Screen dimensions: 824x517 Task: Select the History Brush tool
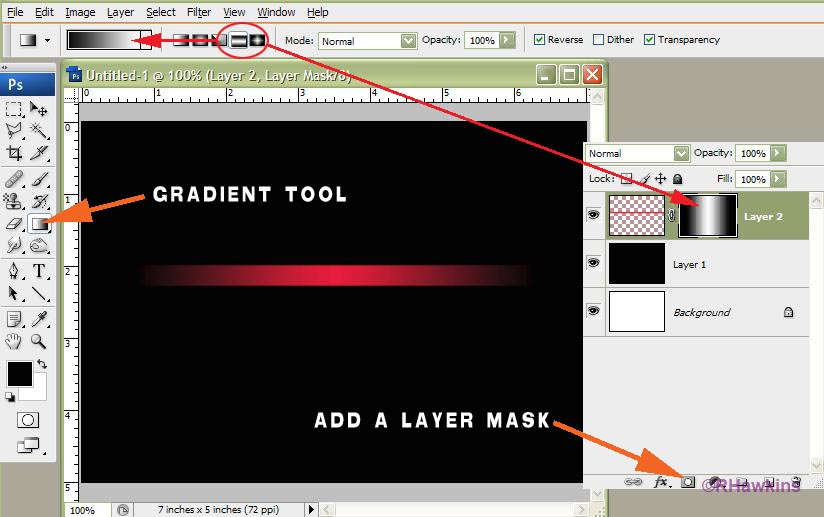(38, 201)
